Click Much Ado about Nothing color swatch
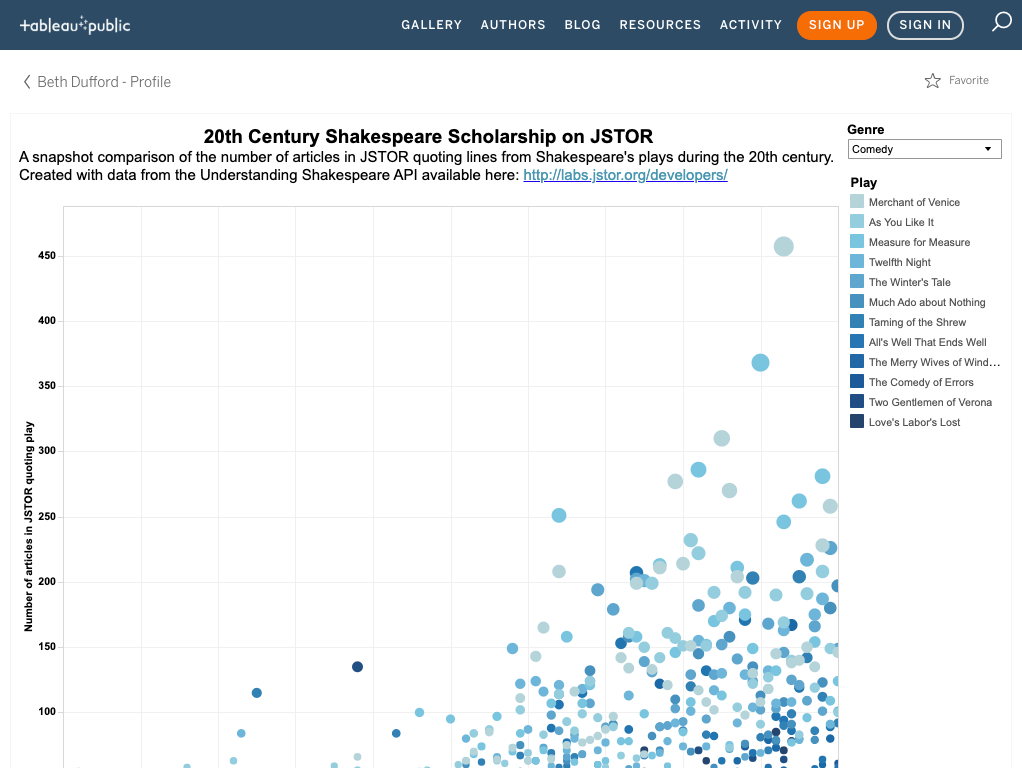This screenshot has height=768, width=1022. coord(857,301)
